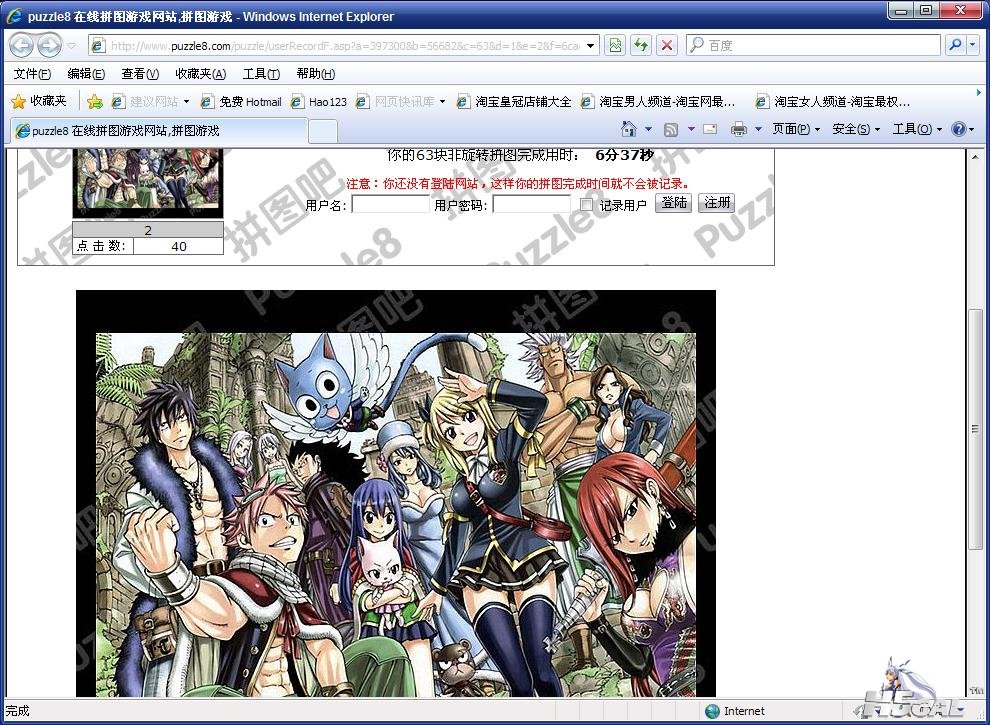
Task: Open the 网页快讯库 bookmark
Action: click(x=395, y=101)
